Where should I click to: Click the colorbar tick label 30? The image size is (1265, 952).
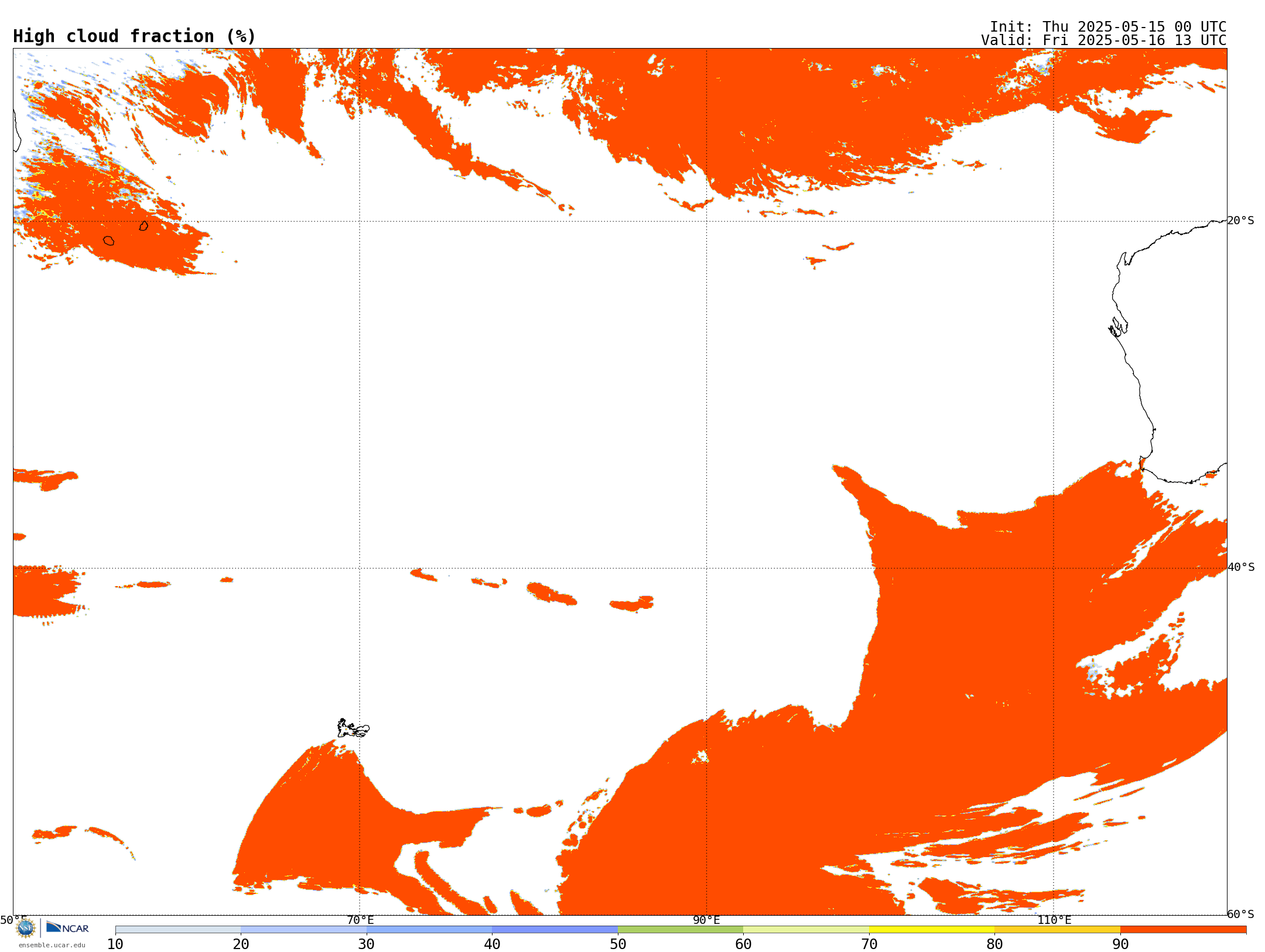pos(367,944)
